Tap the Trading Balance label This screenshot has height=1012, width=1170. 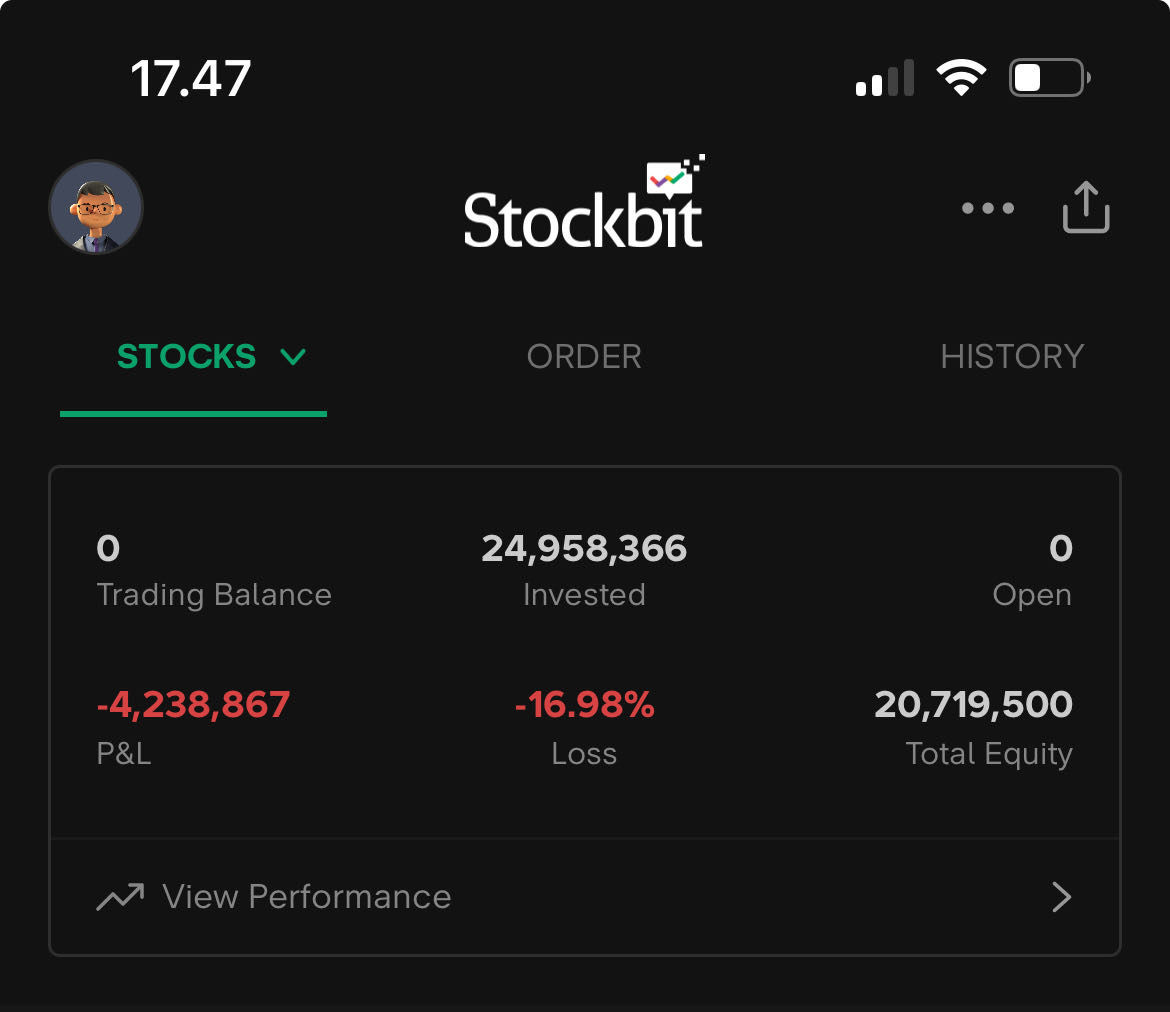[x=214, y=595]
